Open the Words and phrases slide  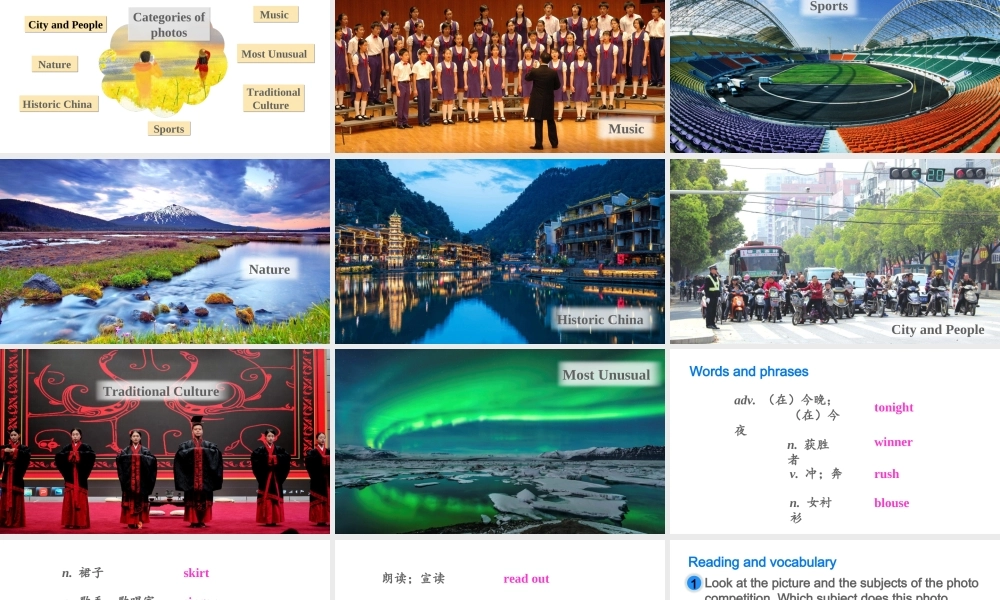[835, 441]
